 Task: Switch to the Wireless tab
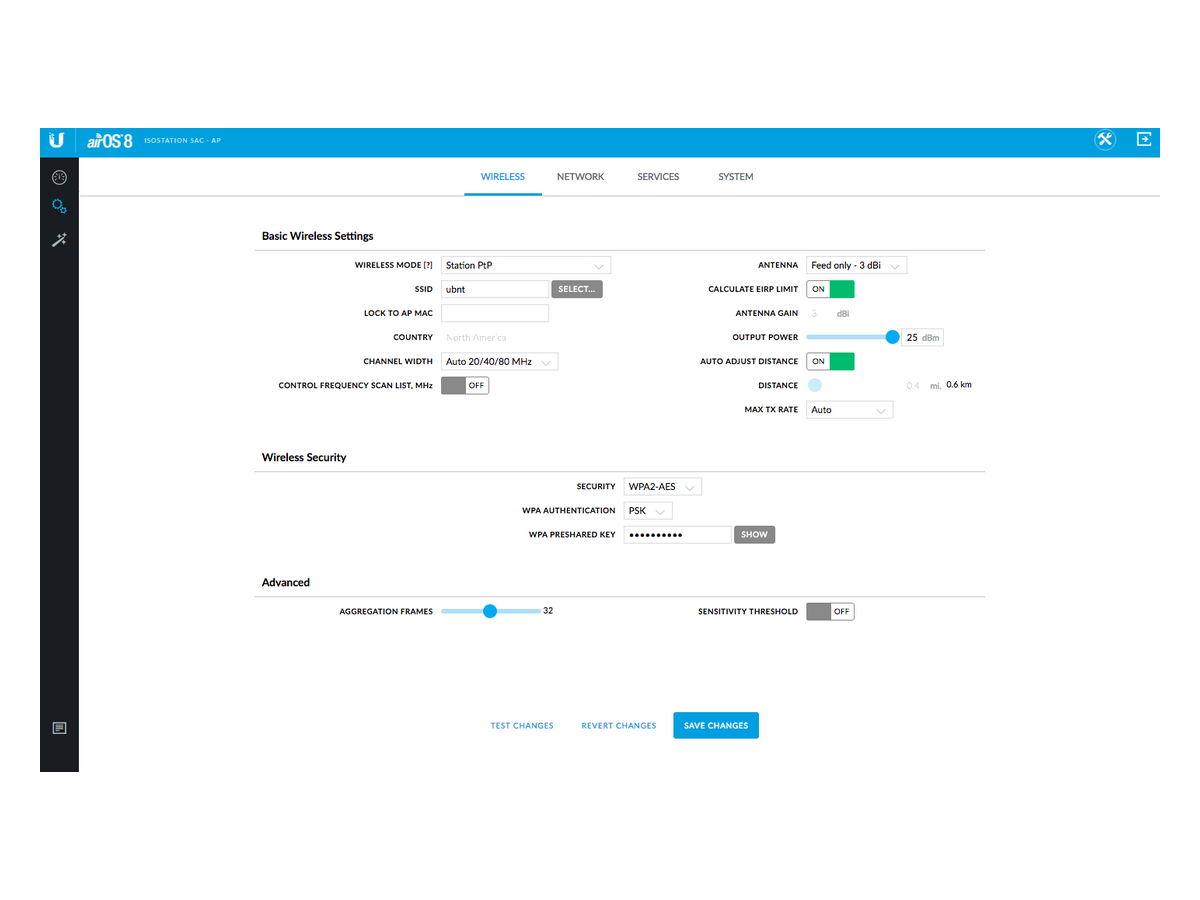[503, 177]
